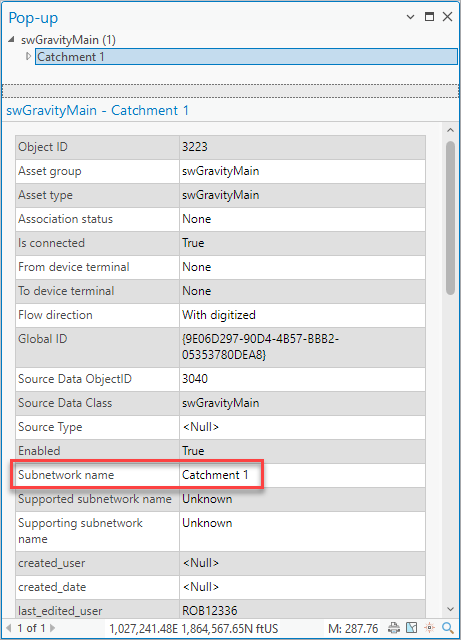Click the Enabled field label
Screen dimensions: 461x640
[x=39, y=451]
